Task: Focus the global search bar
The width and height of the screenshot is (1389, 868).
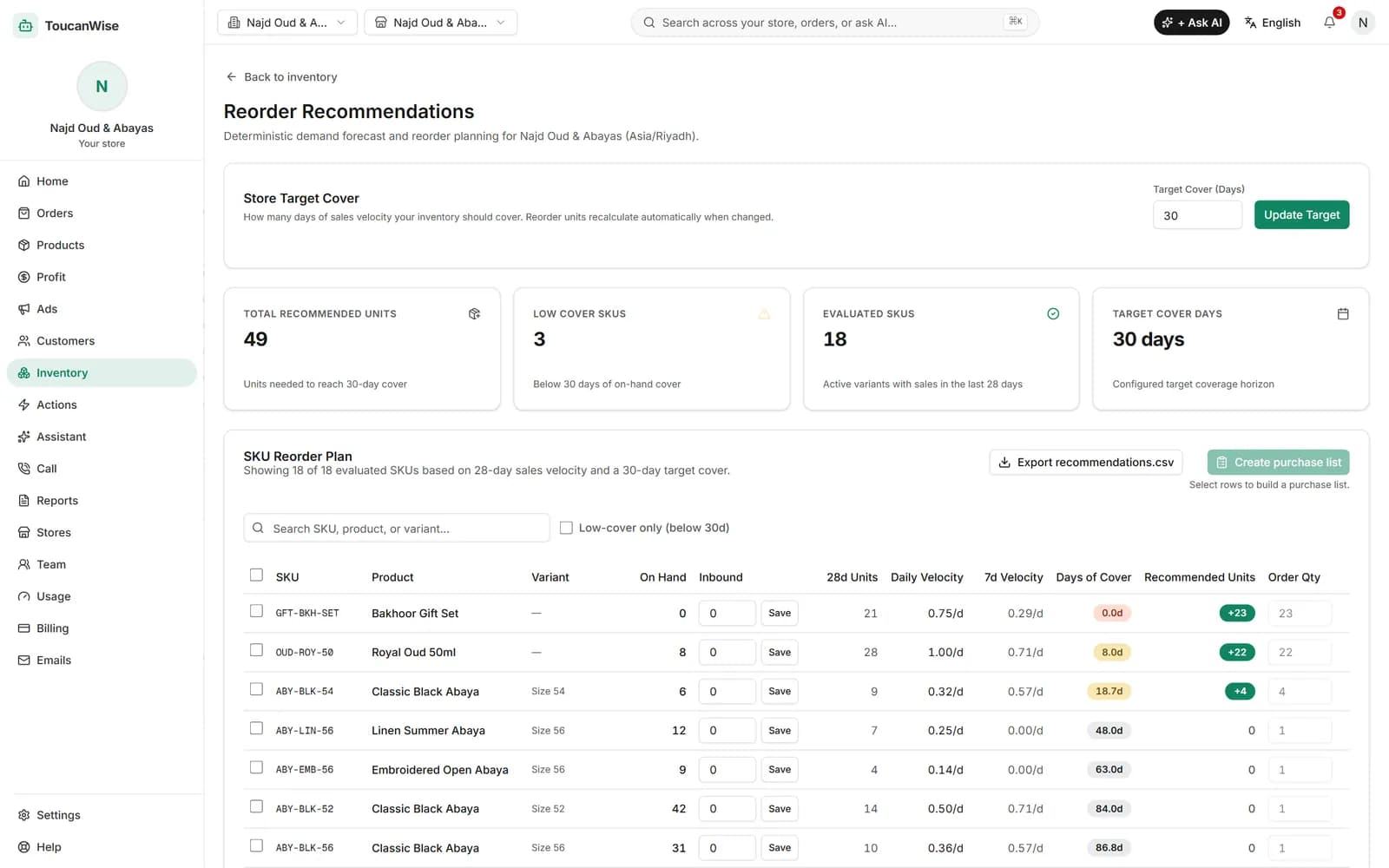Action: [x=834, y=23]
